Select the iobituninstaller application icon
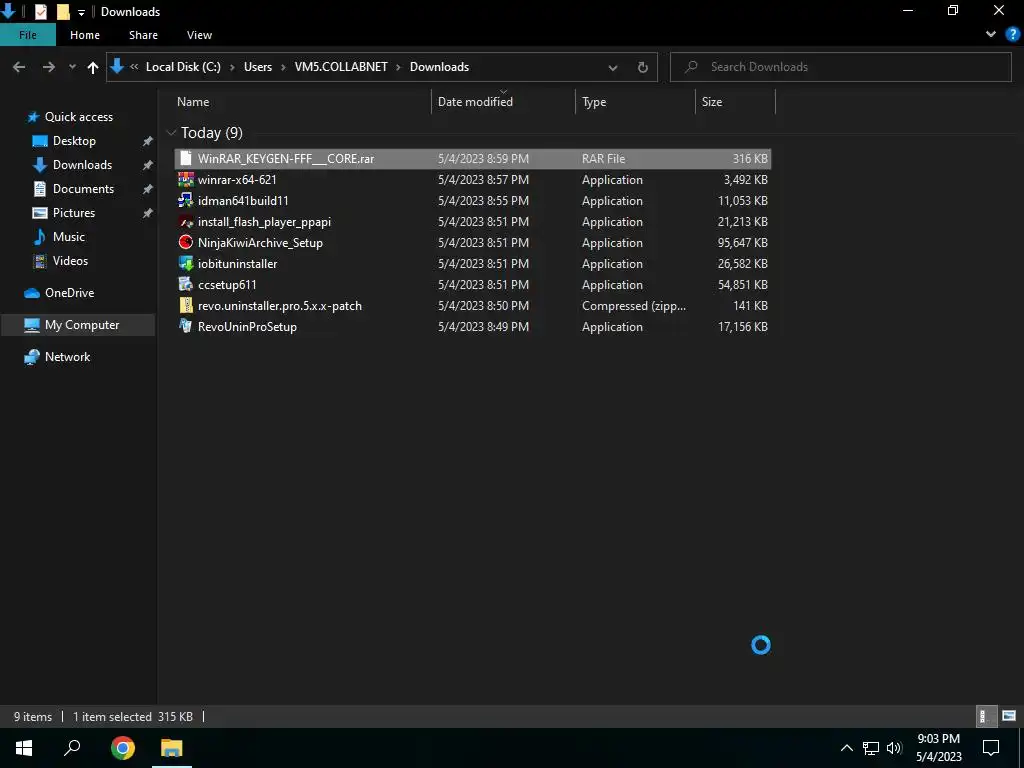The width and height of the screenshot is (1024, 768). click(186, 263)
